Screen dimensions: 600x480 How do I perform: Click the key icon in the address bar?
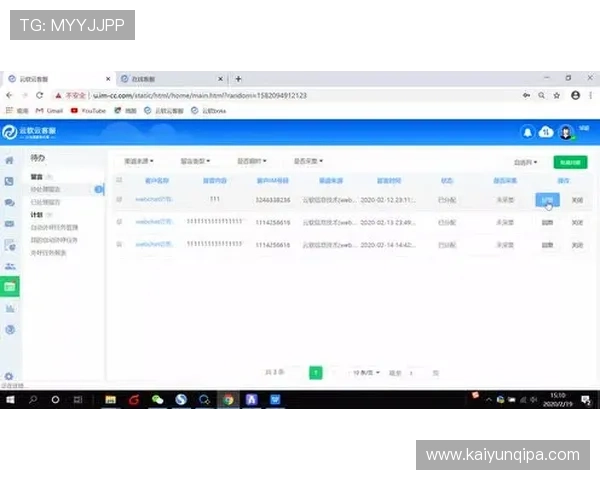(527, 95)
